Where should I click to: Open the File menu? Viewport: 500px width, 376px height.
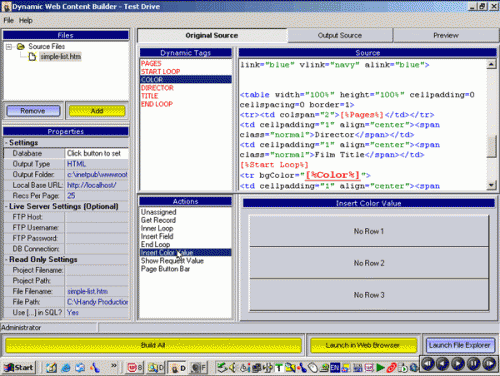tap(8, 21)
